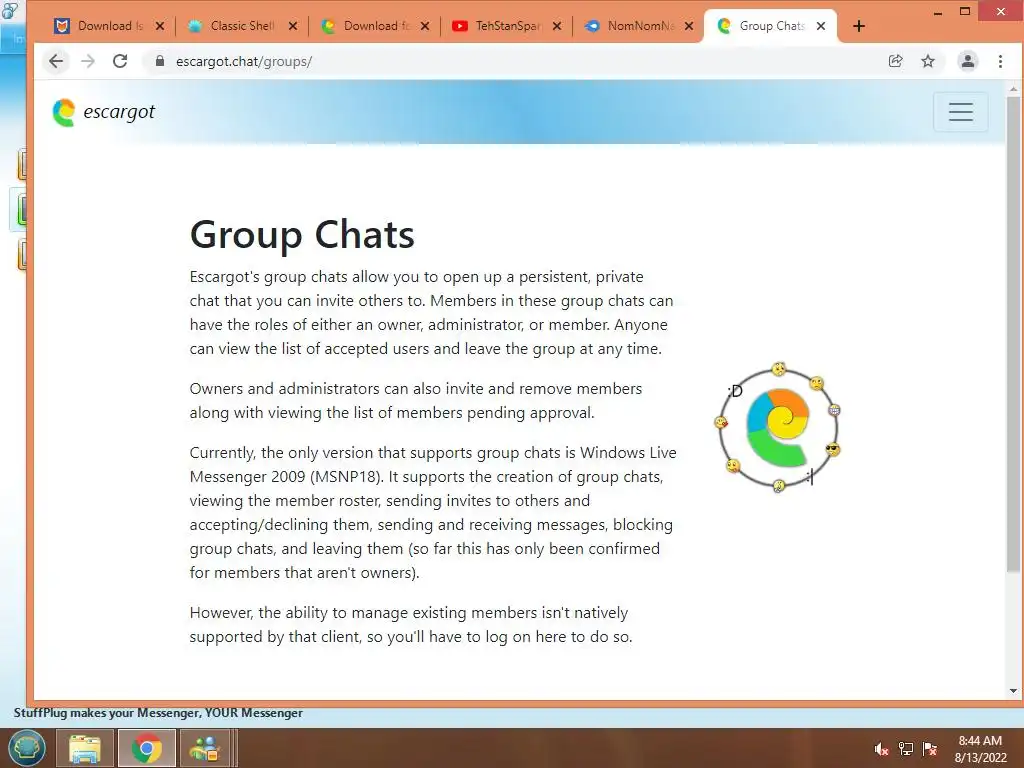1024x768 pixels.
Task: Share this page via the share icon
Action: pos(895,61)
